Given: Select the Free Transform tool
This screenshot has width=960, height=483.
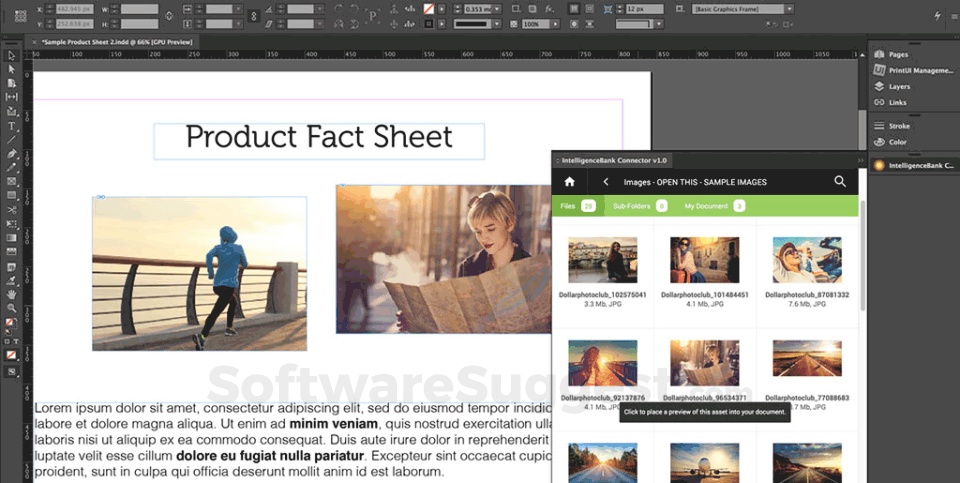Looking at the screenshot, I should (12, 223).
